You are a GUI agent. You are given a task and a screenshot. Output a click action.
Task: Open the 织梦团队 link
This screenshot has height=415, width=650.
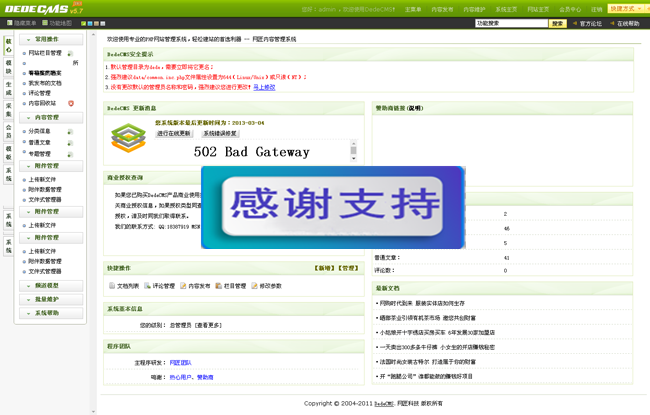tap(180, 362)
